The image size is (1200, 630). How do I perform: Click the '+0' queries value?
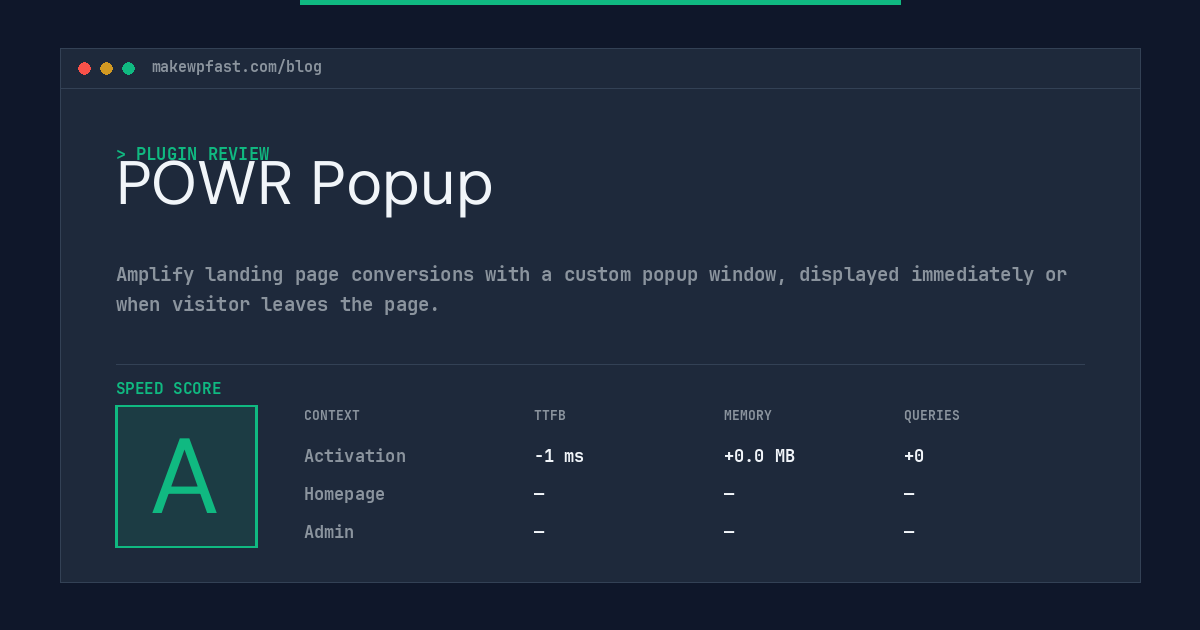click(x=914, y=456)
